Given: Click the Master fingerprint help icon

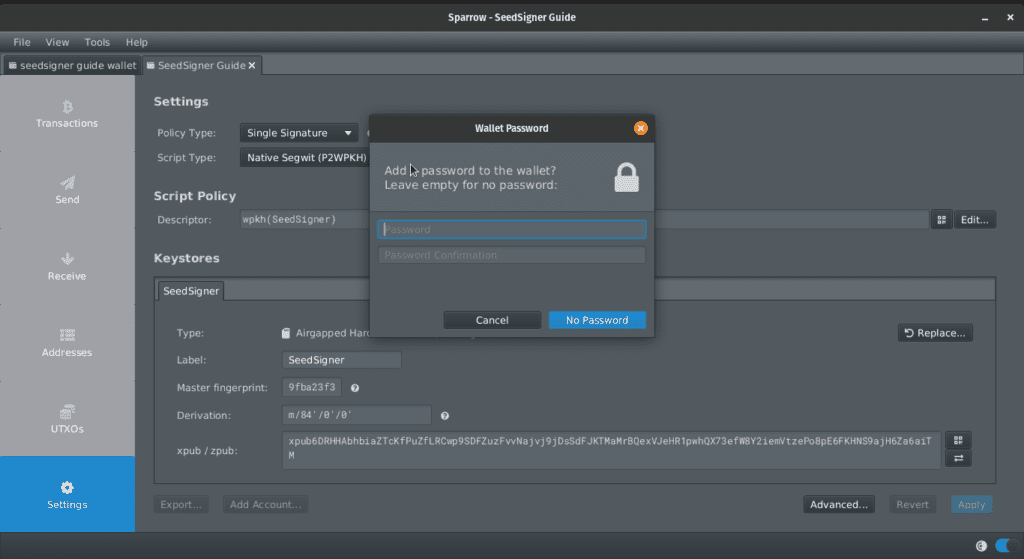Looking at the screenshot, I should pyautogui.click(x=355, y=388).
